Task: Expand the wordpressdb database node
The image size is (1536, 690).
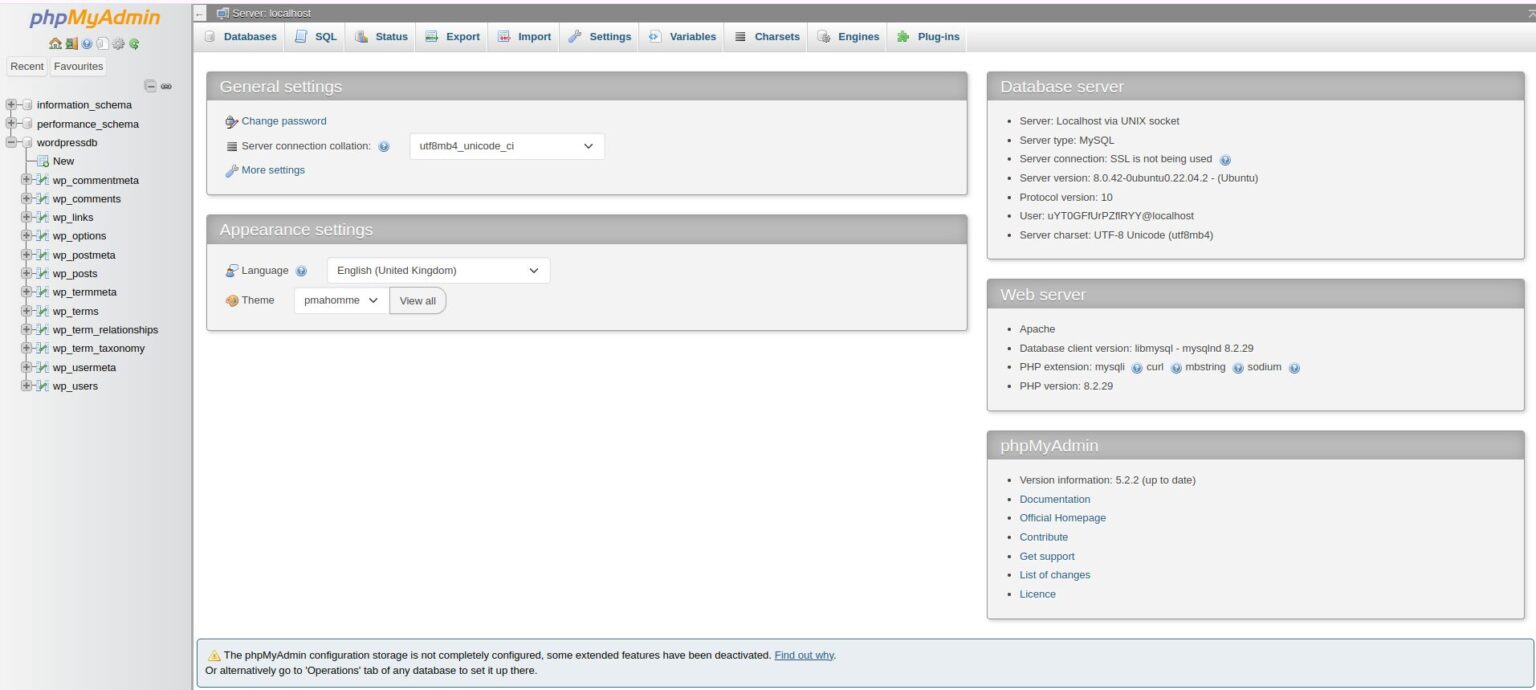Action: [x=10, y=142]
